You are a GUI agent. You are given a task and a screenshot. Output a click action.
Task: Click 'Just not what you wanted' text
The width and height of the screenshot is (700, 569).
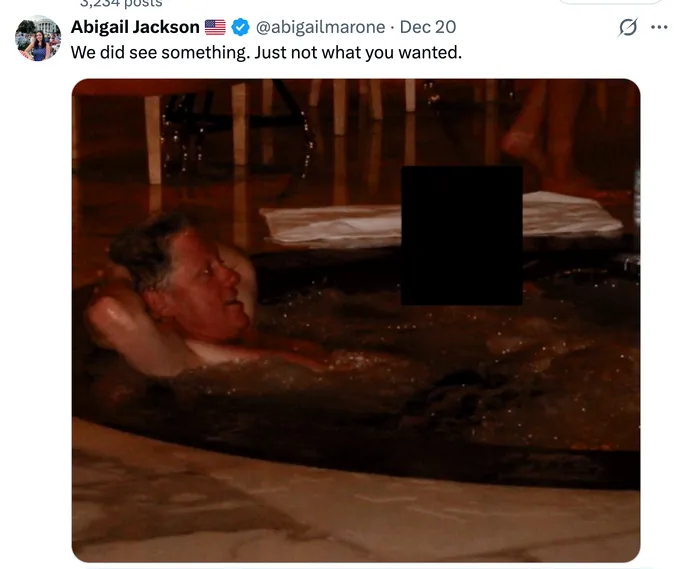358,53
